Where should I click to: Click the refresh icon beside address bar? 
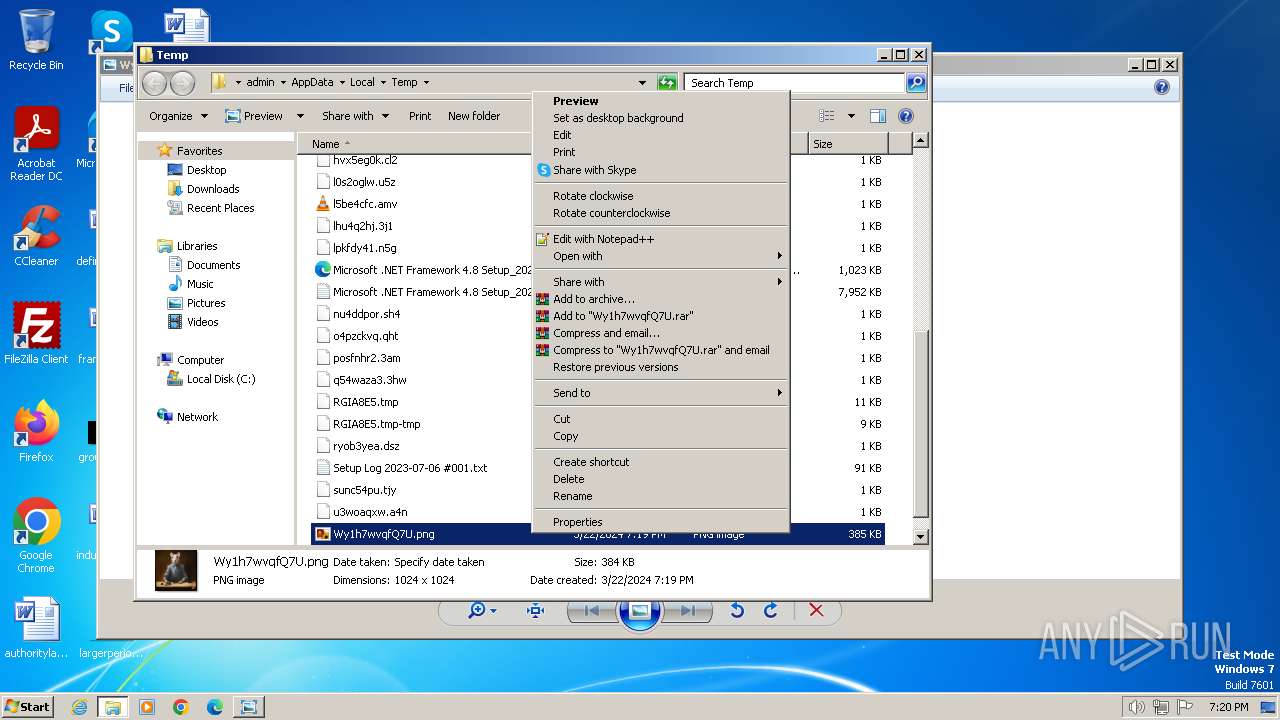coord(667,83)
